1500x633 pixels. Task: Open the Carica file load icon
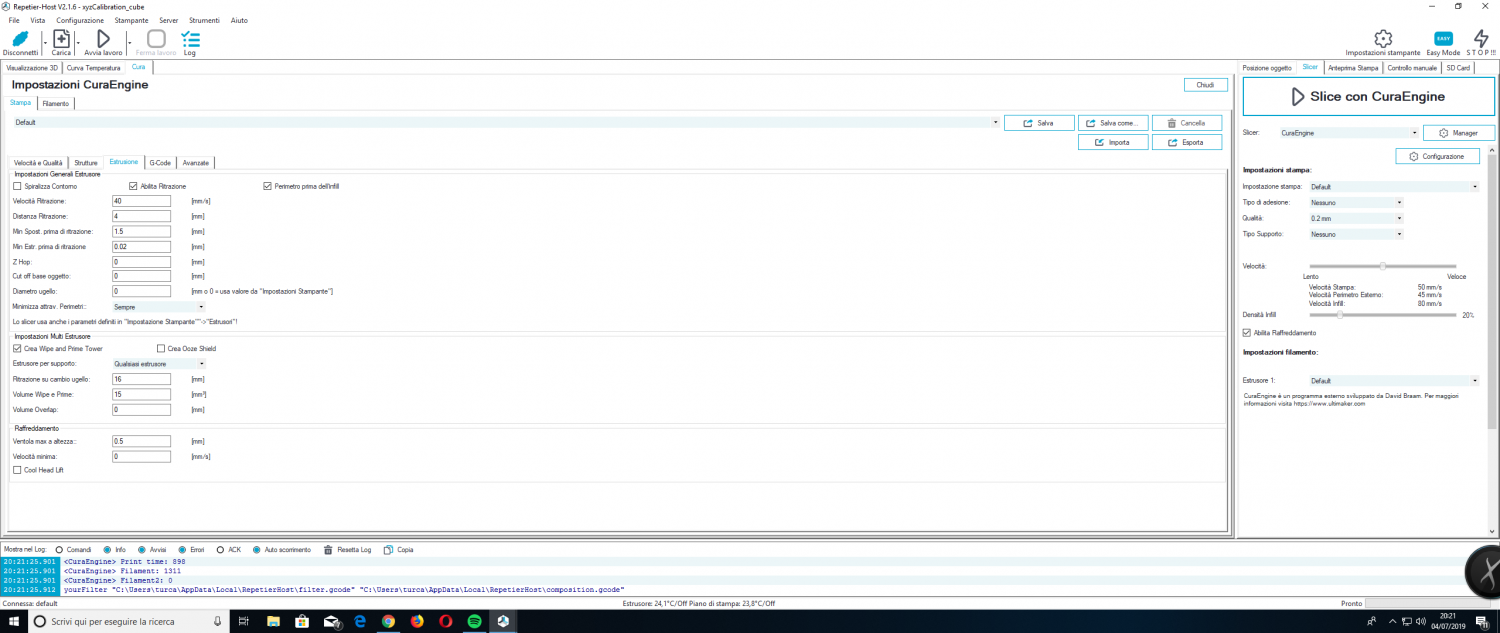pyautogui.click(x=61, y=39)
